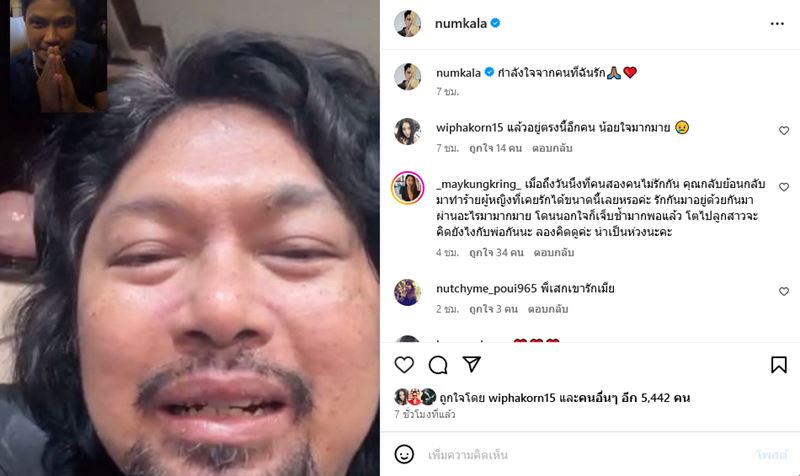Open numkala profile picture in header

407,23
